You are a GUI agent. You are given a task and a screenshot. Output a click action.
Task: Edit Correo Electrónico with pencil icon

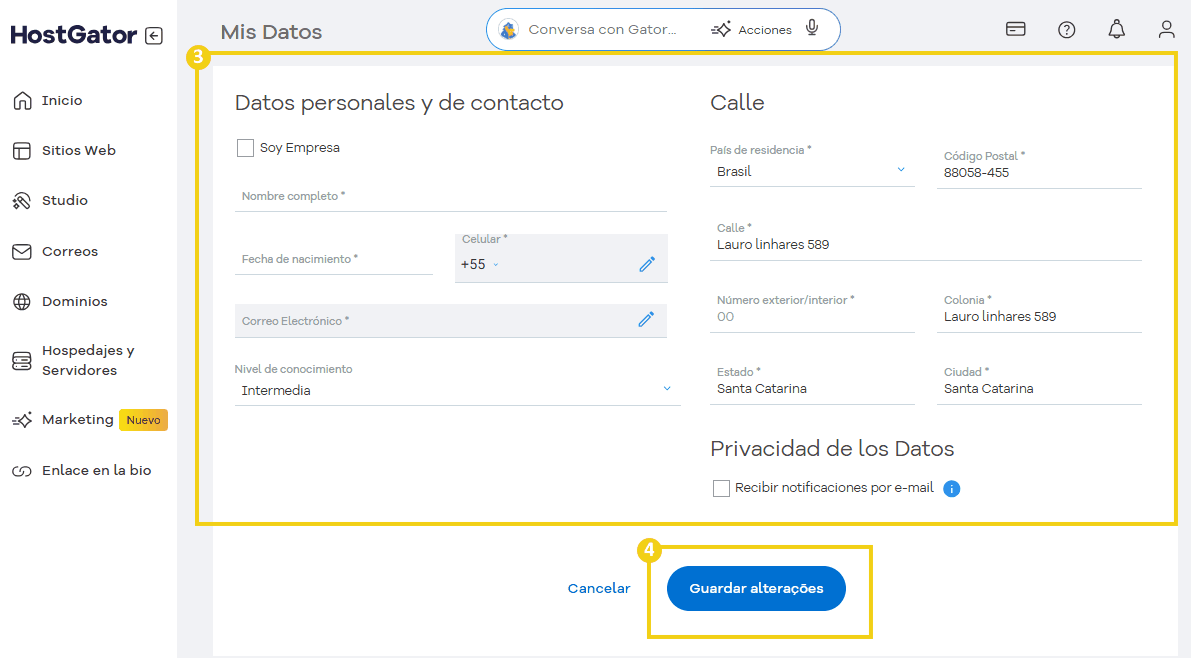coord(646,319)
